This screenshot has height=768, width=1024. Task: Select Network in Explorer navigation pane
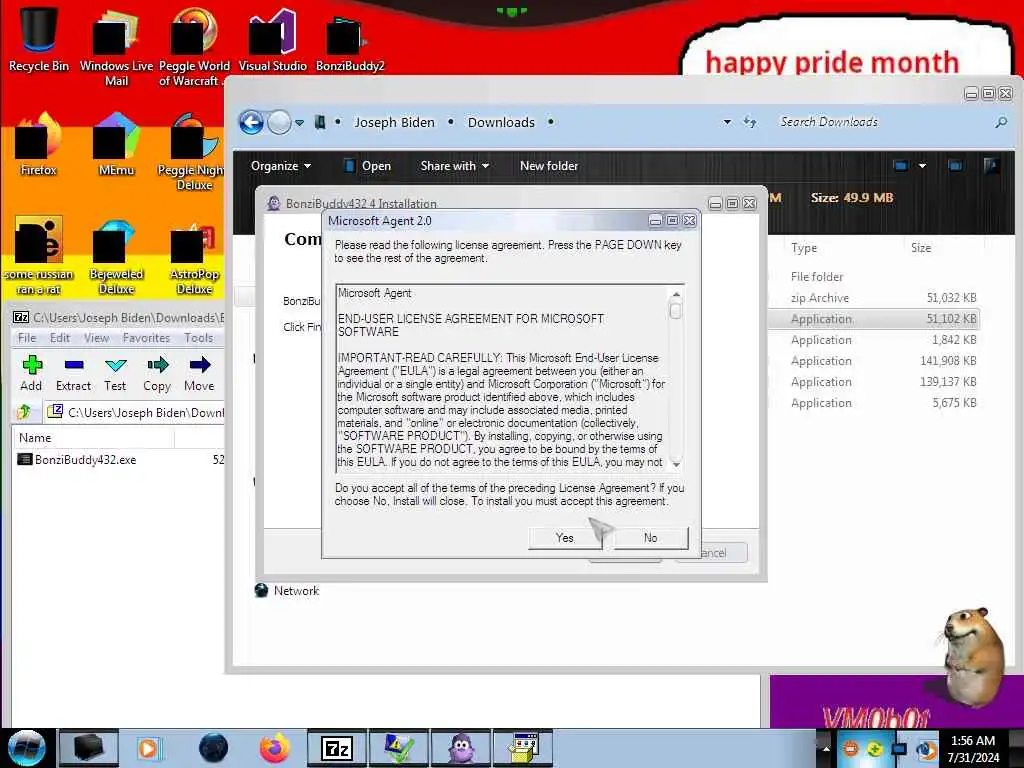pyautogui.click(x=287, y=590)
